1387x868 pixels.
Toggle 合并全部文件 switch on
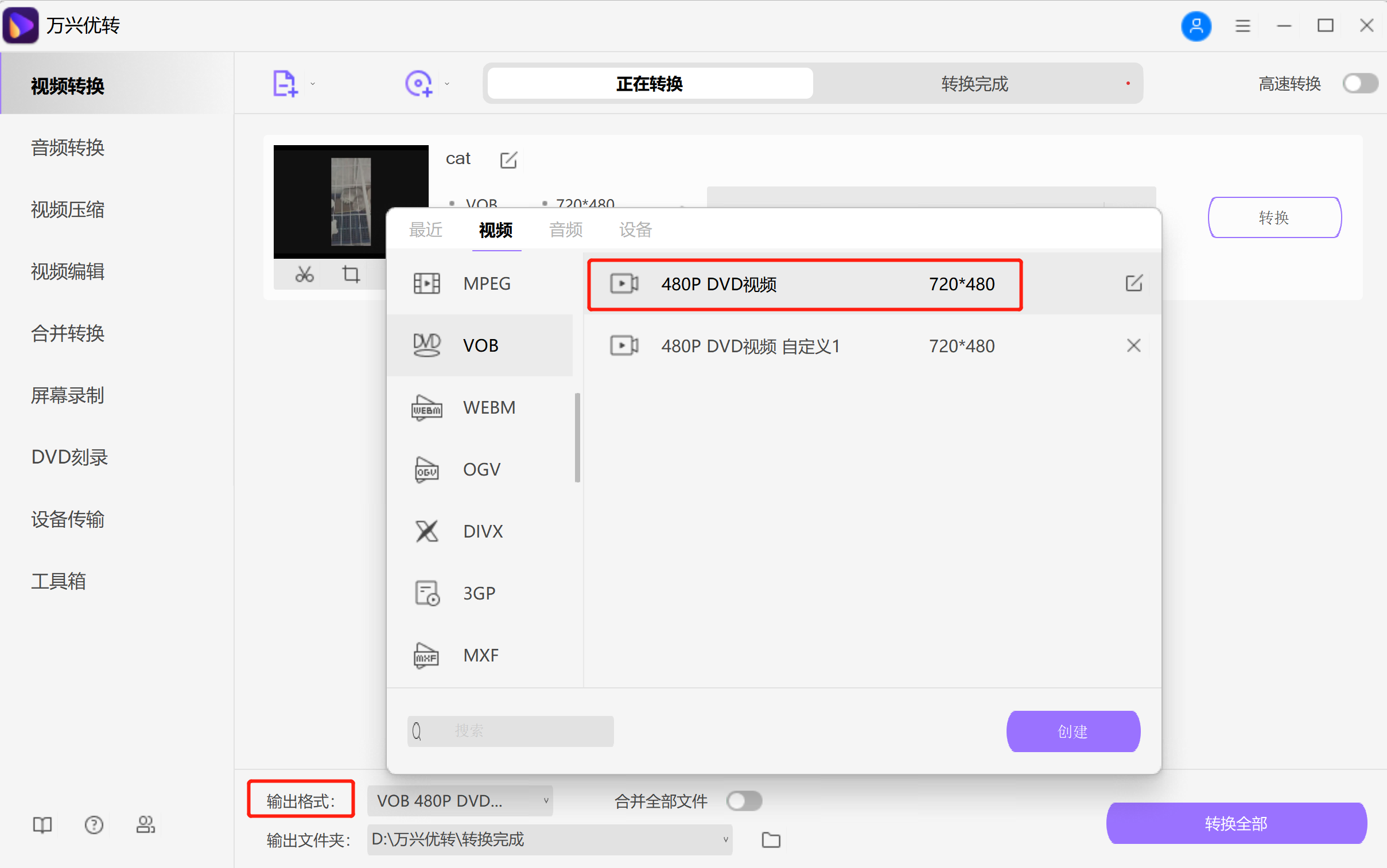744,801
